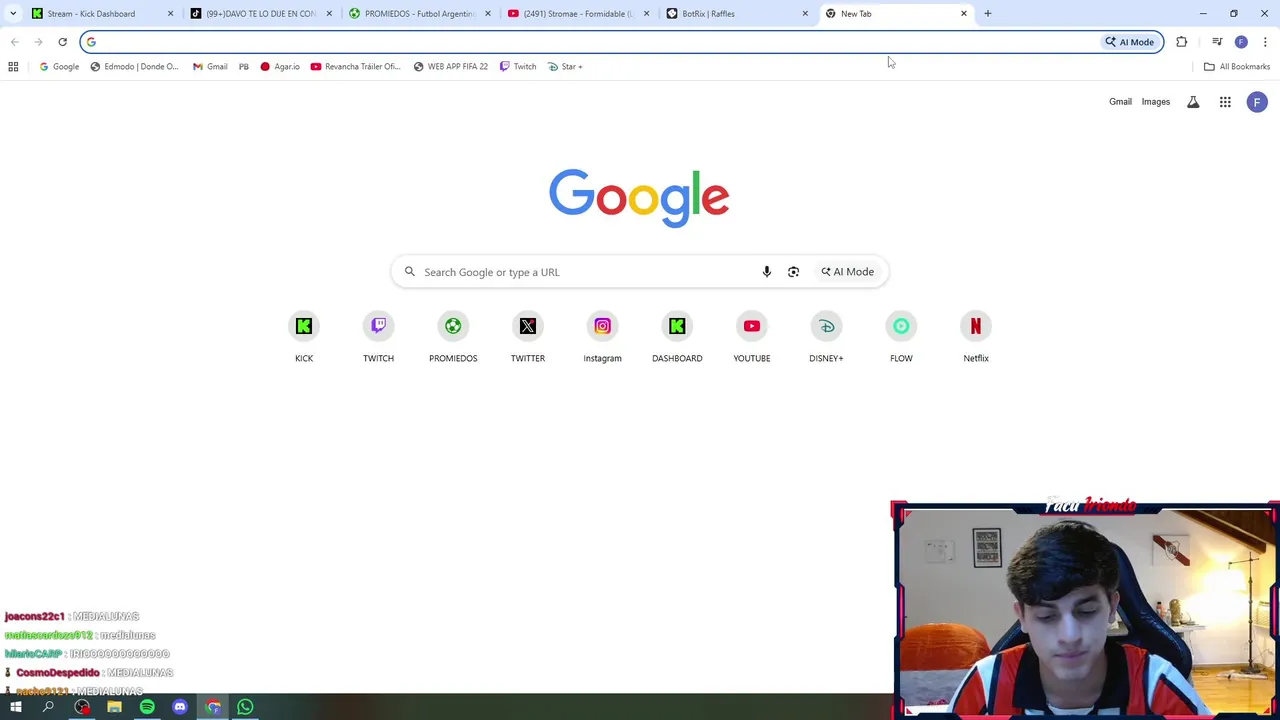Switch to Stromae - Formidable YouTube tab

(578, 14)
